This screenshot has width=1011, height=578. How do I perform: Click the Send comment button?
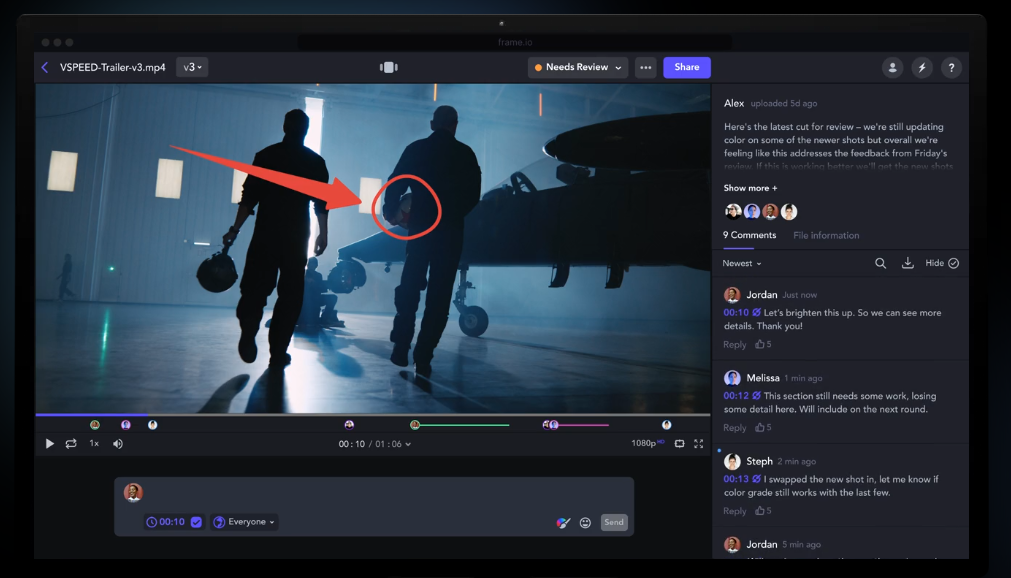click(614, 523)
